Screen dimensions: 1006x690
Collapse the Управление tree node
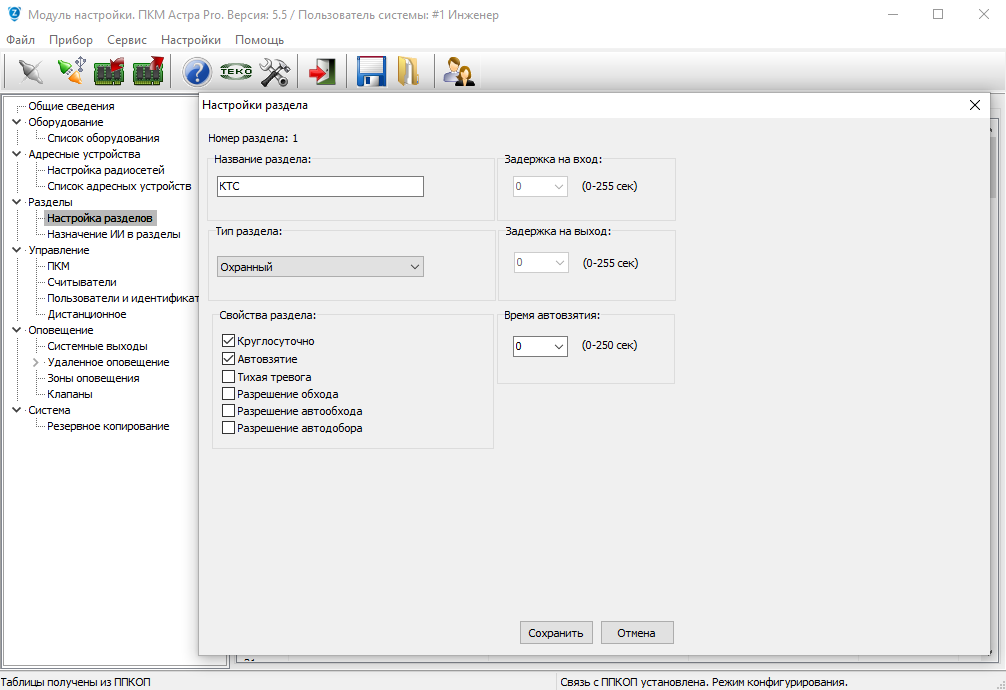[x=17, y=250]
